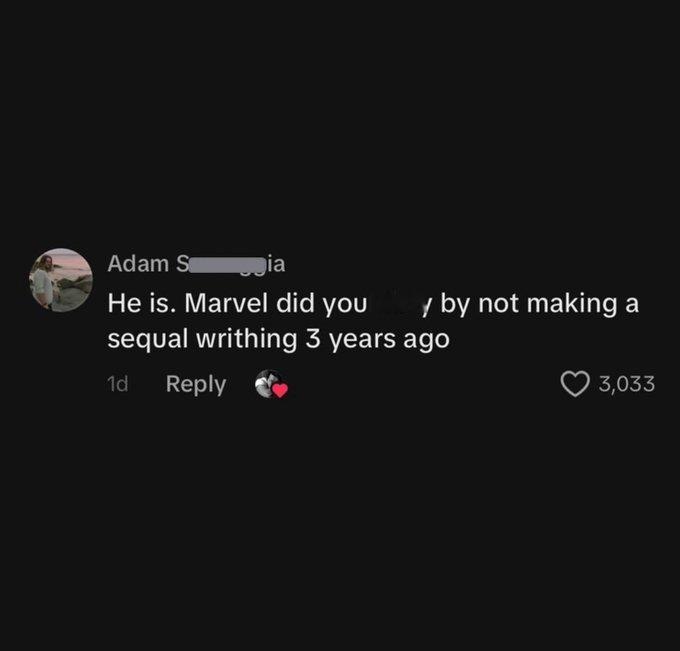Click the phrase 'by not making a'
This screenshot has height=651, width=680.
point(540,304)
